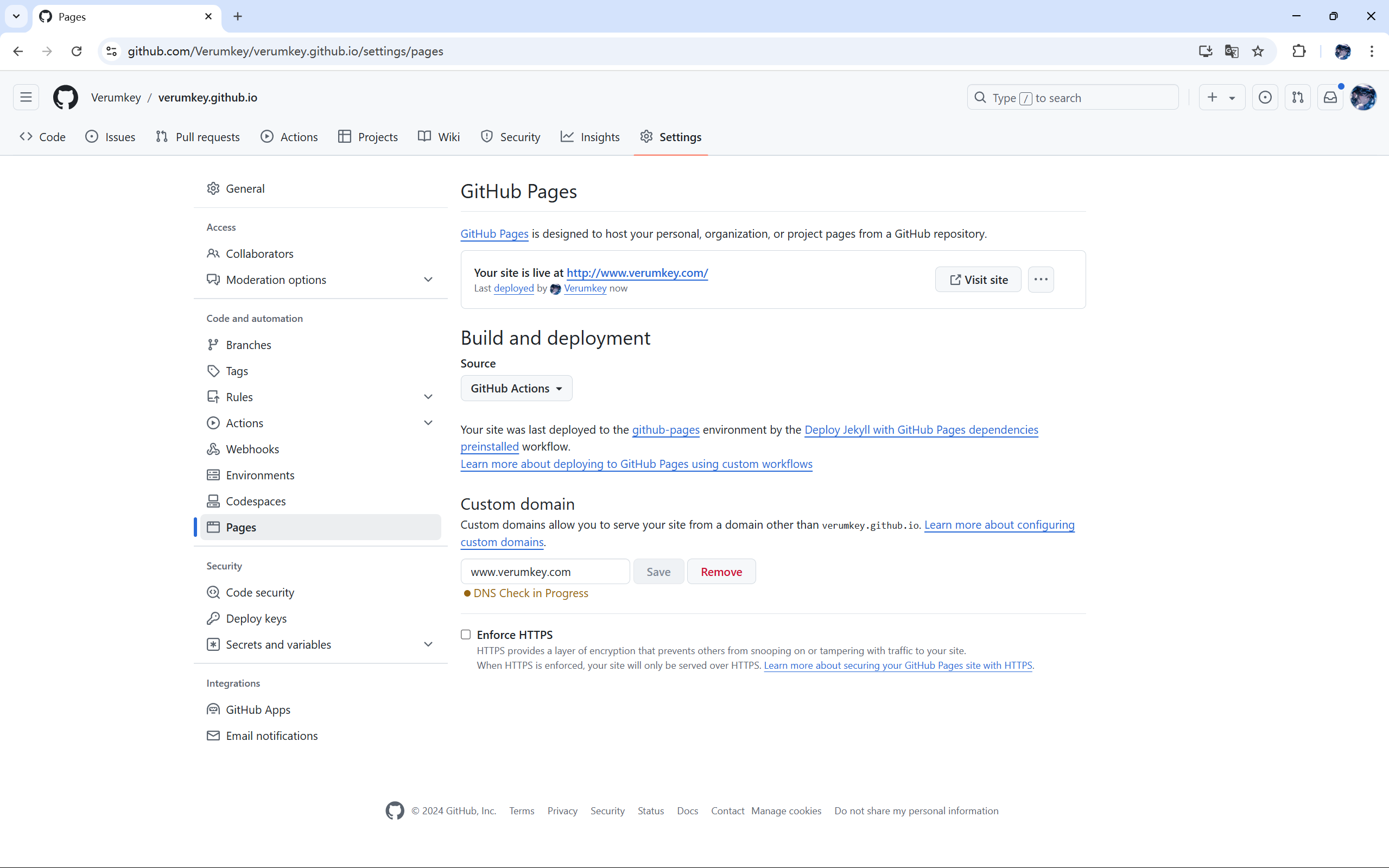Open Branches settings in sidebar
This screenshot has height=868, width=1389.
click(x=320, y=345)
